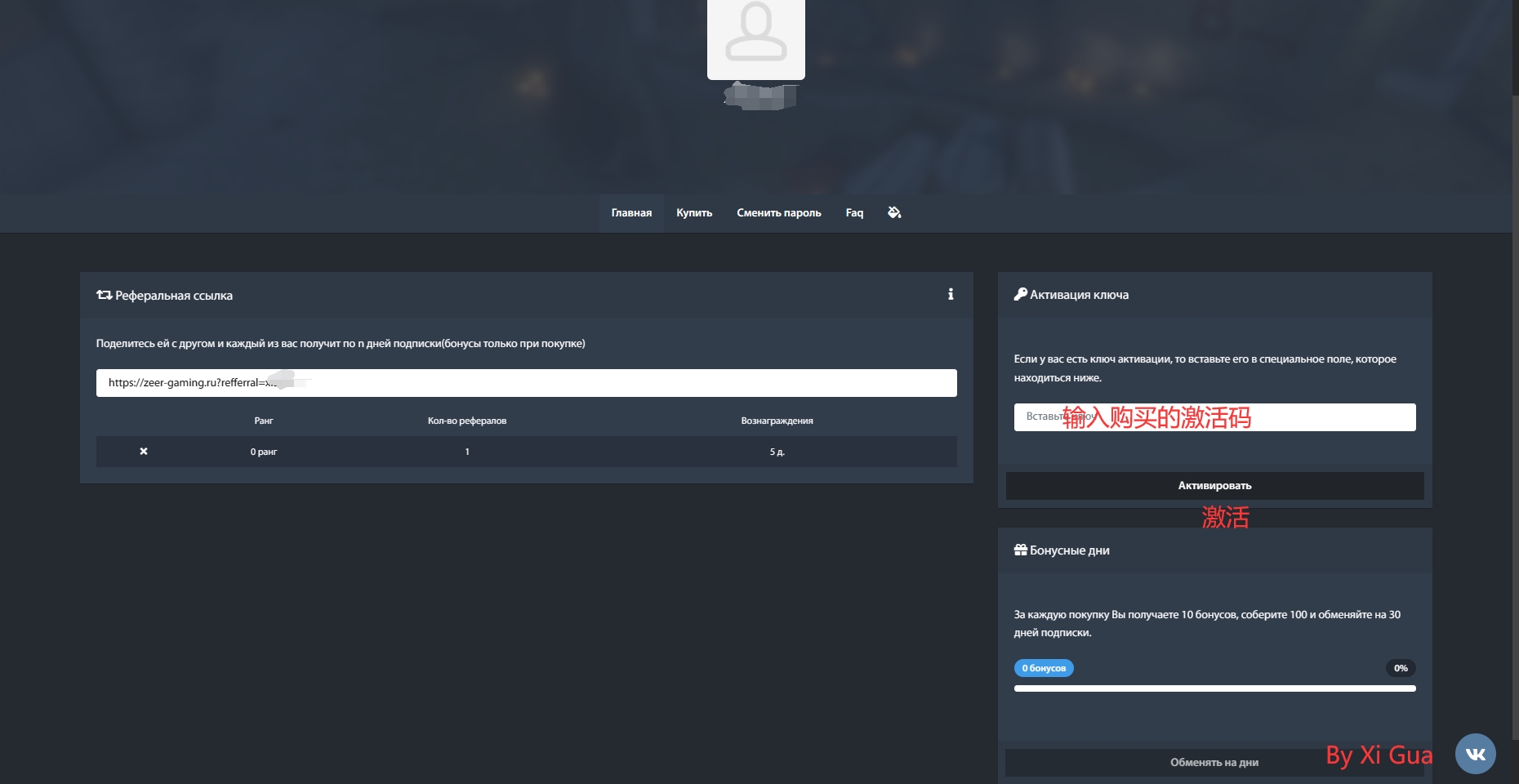Viewport: 1519px width, 784px height.
Task: Open Сменить пароль page
Action: coord(778,213)
